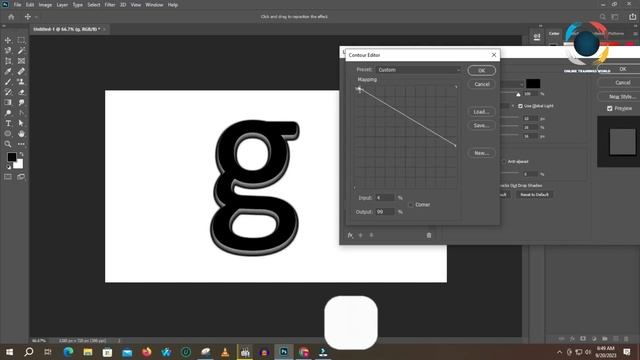Select the Horizontal Type tool
This screenshot has height=360, width=640.
click(x=8, y=123)
